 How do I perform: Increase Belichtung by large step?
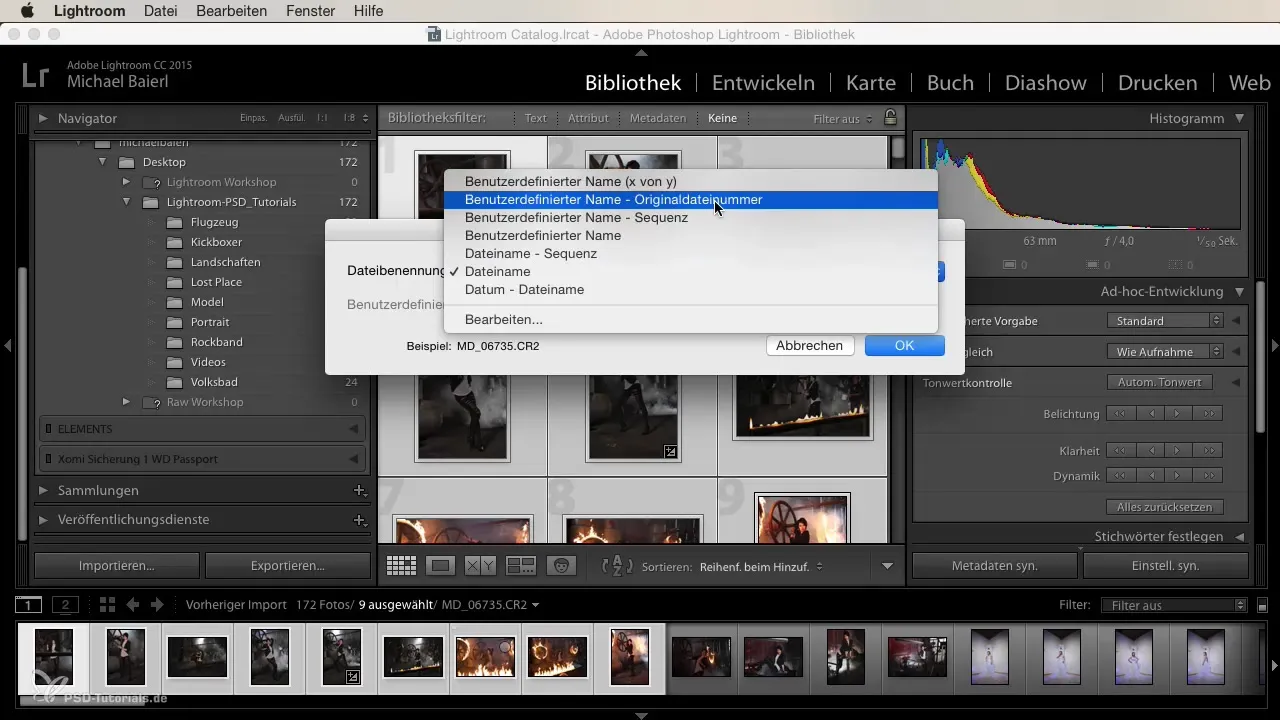(x=1209, y=414)
